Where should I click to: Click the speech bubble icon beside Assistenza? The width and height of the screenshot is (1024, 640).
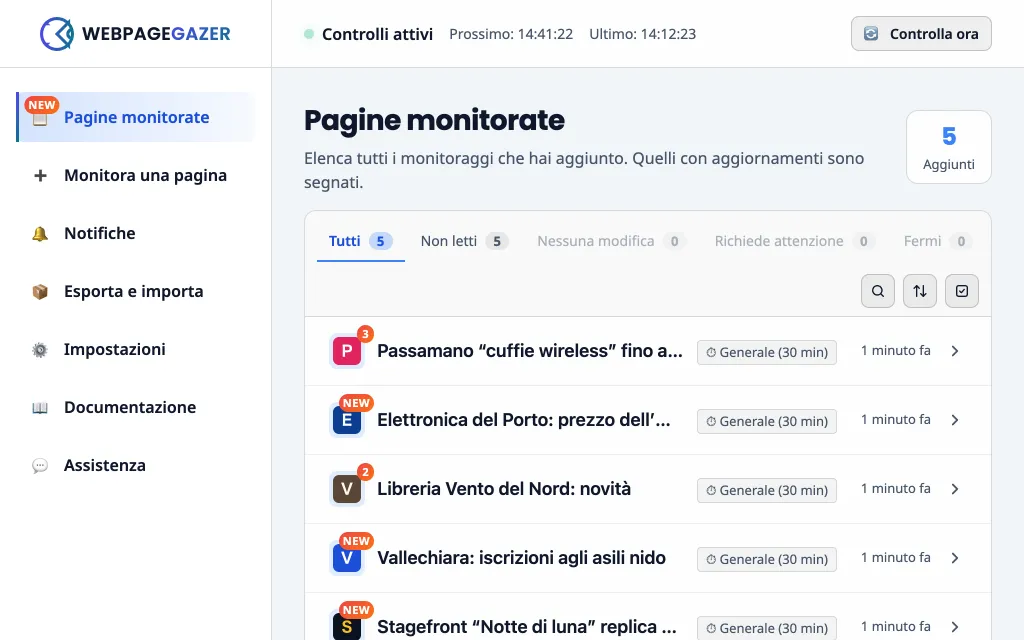40,466
